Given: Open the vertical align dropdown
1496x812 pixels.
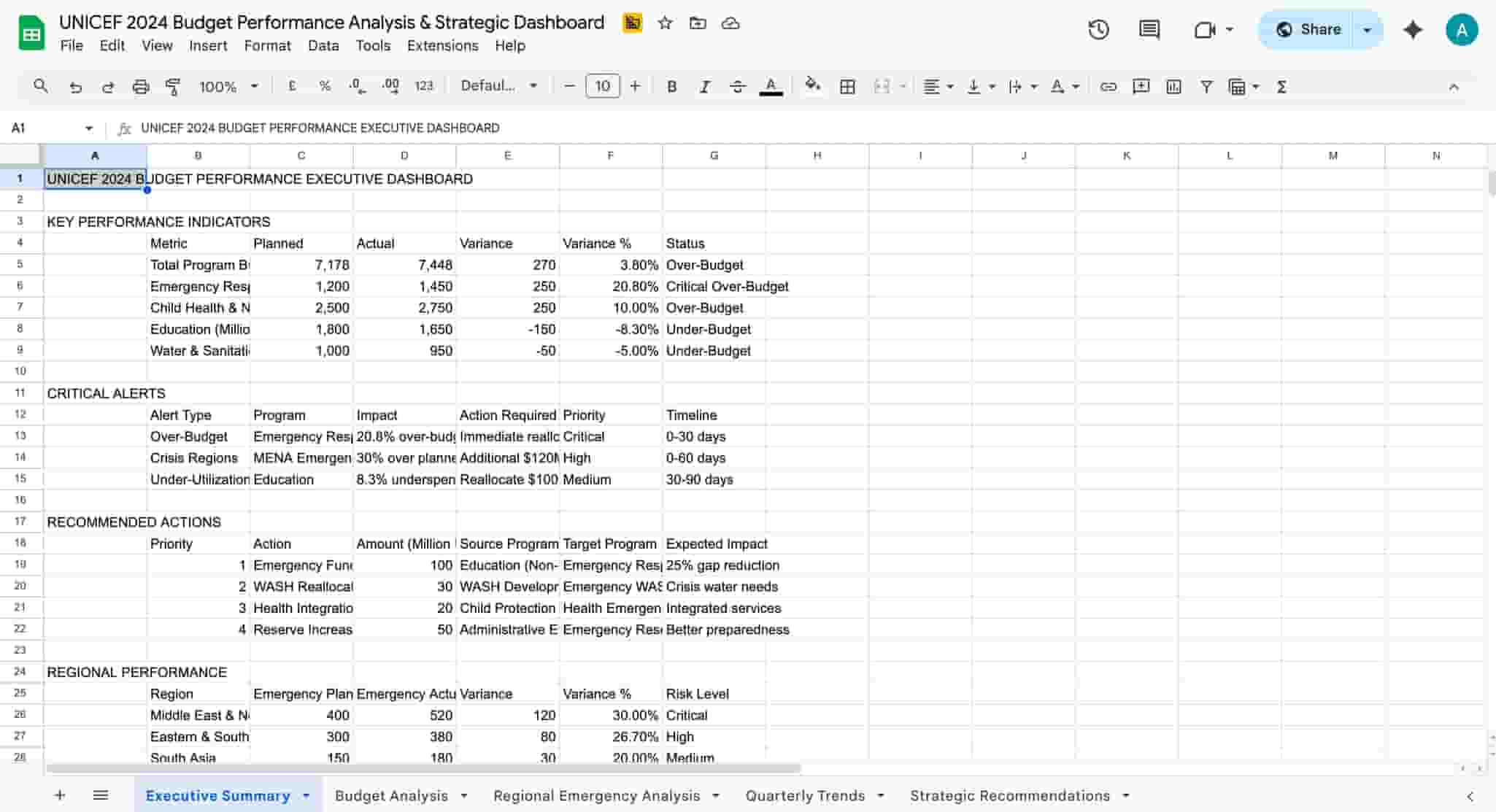Looking at the screenshot, I should [981, 87].
